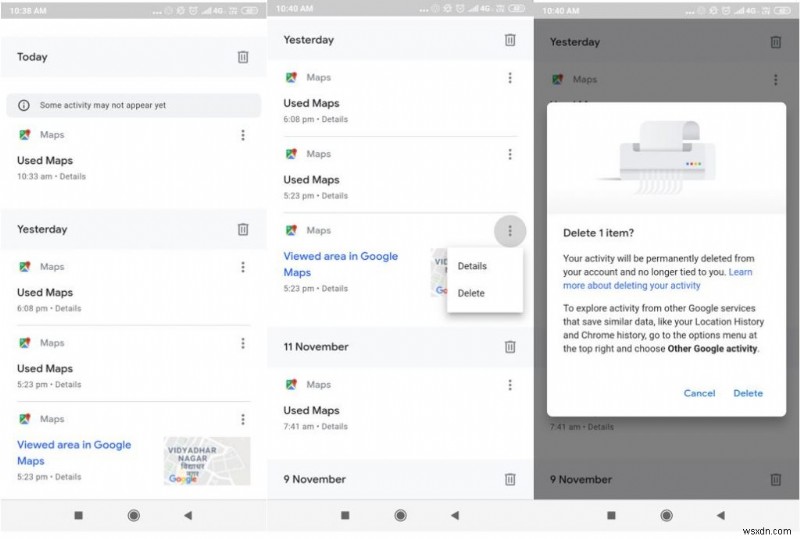The height and width of the screenshot is (539, 800).
Task: Tap Maps icon above 7:41 am entry
Action: (x=291, y=384)
